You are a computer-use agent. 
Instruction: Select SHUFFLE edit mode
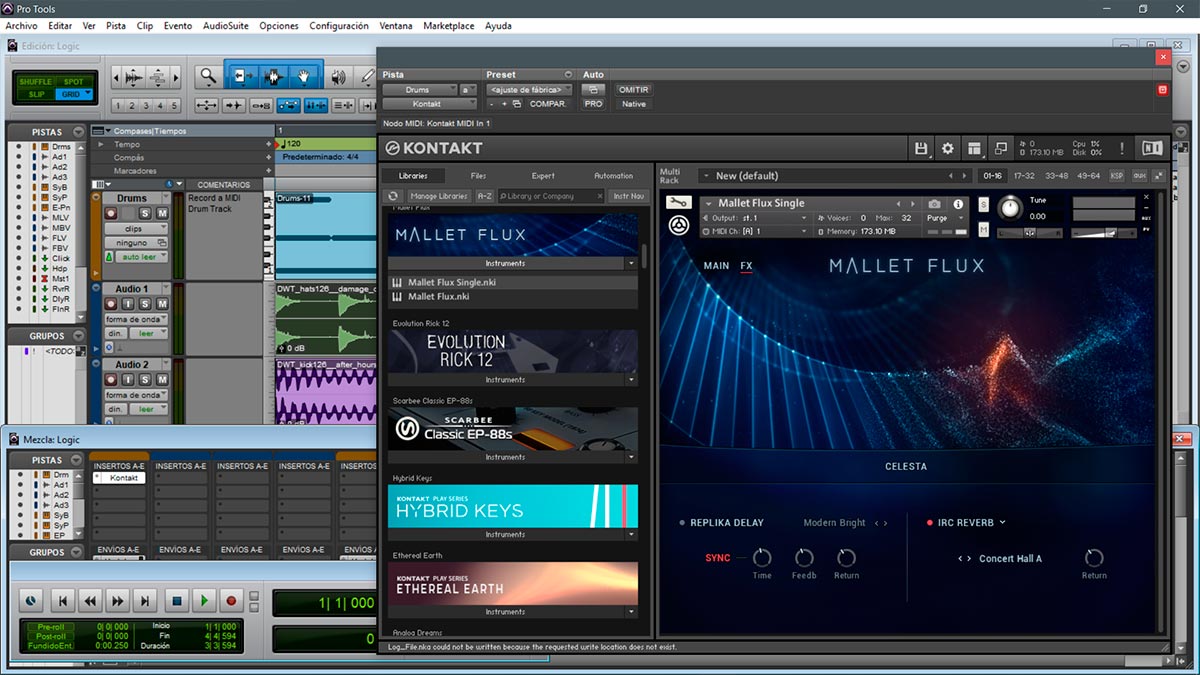[36, 81]
